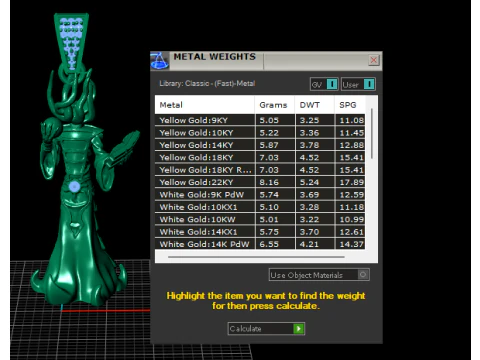This screenshot has width=480, height=360.
Task: Select the Yellow Gold:14KY row
Action: [260, 145]
